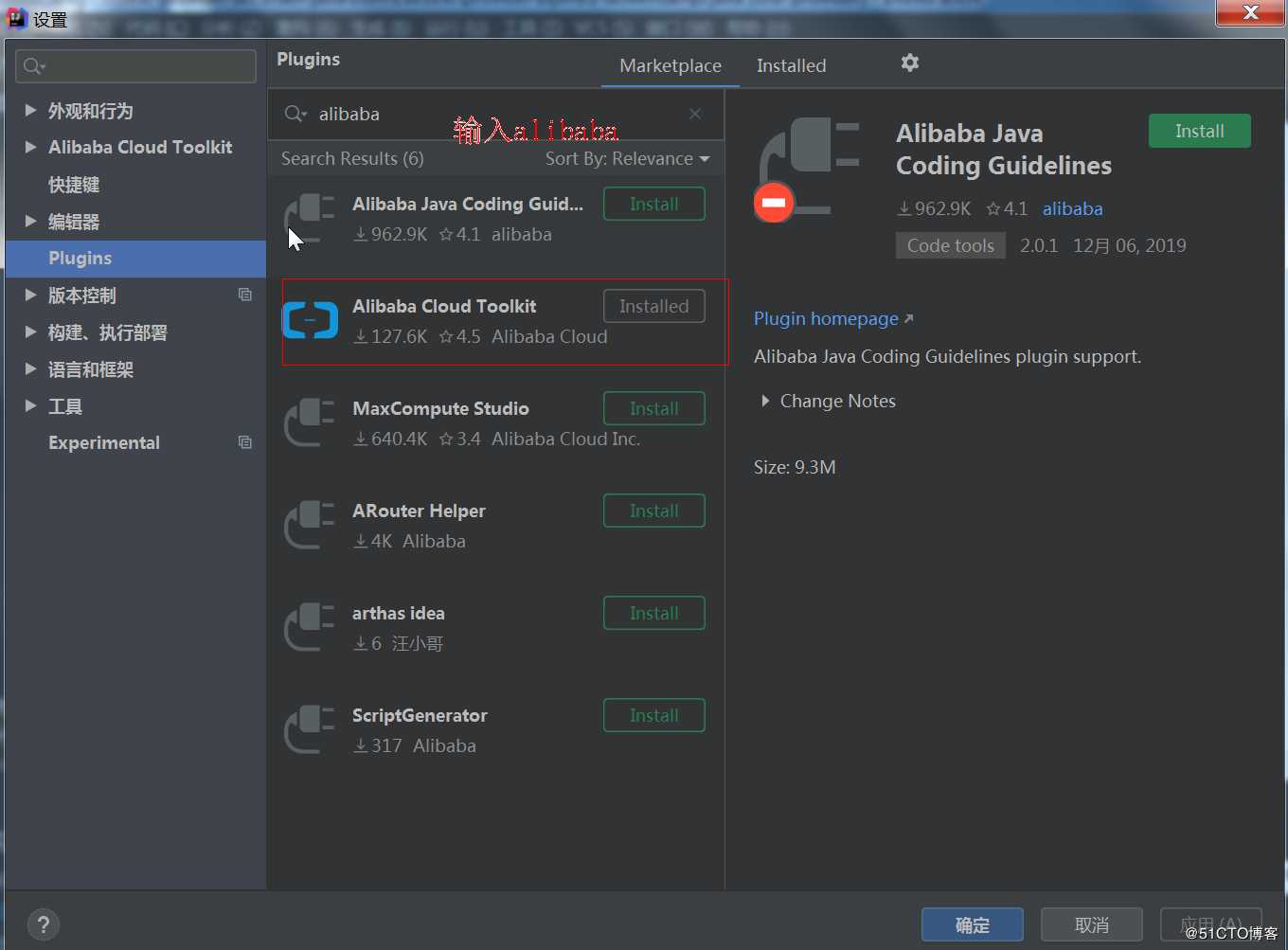1288x950 pixels.
Task: Install Alibaba Java Coding Guidelines from list
Action: [x=654, y=204]
